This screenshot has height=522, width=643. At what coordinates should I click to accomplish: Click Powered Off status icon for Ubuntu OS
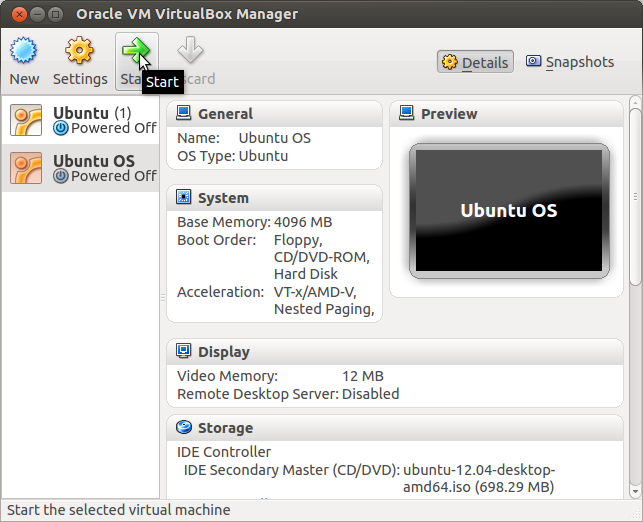coord(61,176)
